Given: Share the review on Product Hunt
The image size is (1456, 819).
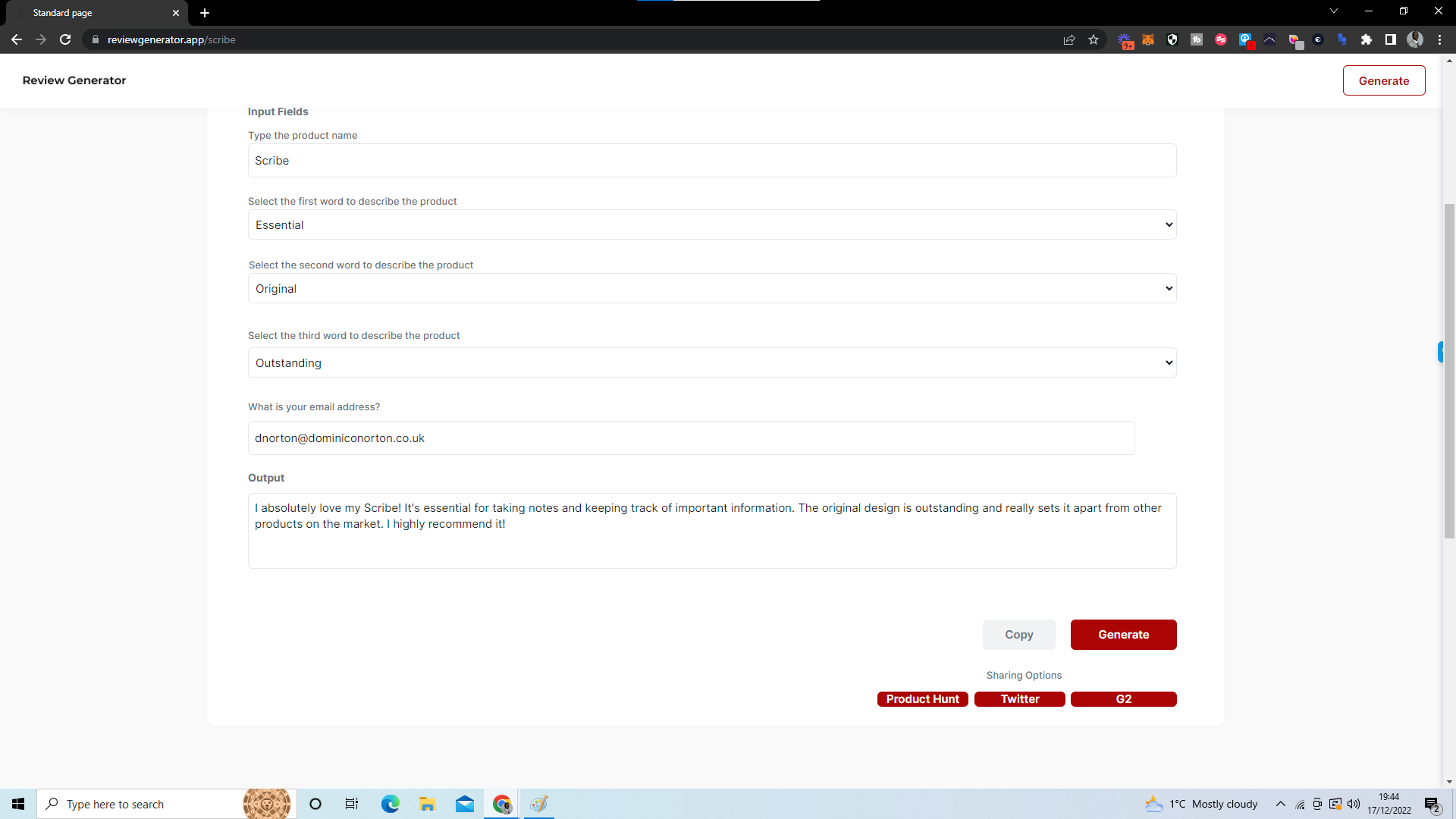Looking at the screenshot, I should tap(923, 699).
